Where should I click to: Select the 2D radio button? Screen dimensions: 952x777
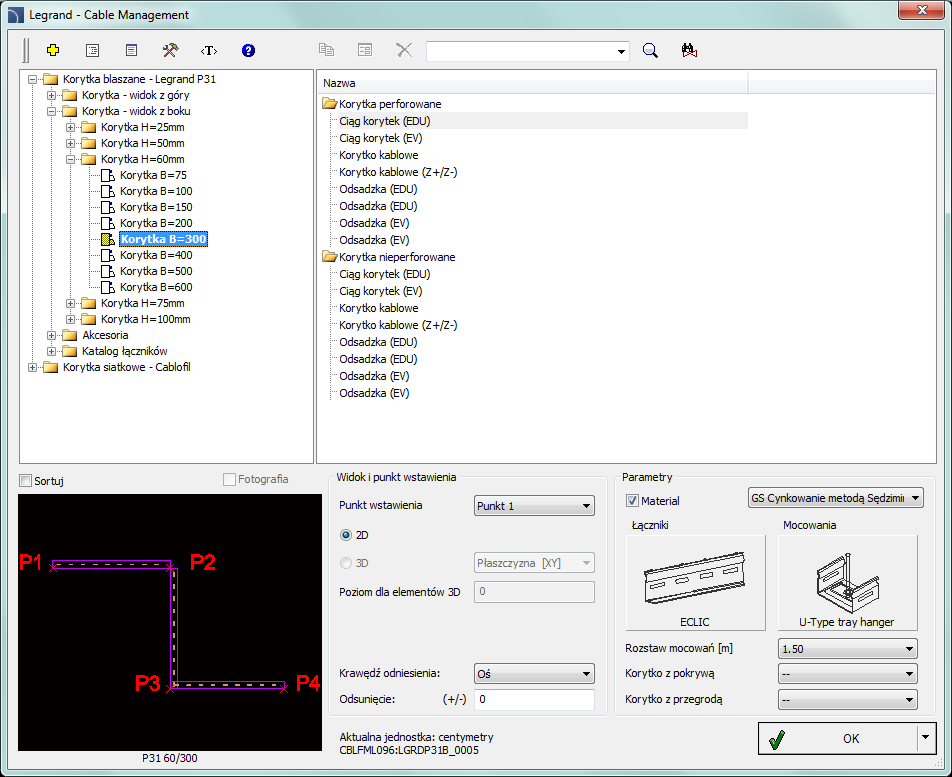[x=346, y=535]
